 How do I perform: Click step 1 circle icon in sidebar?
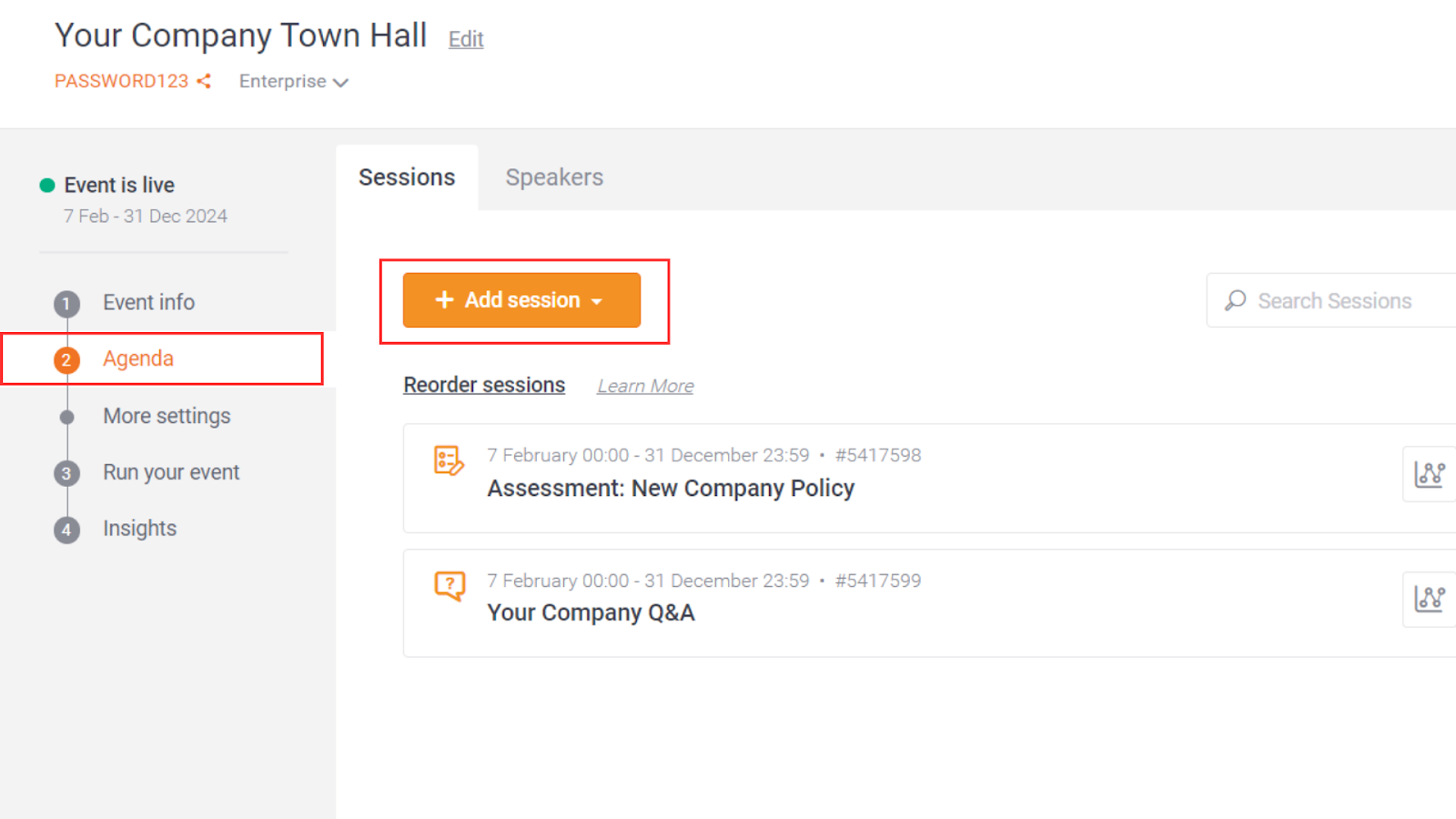[x=66, y=304]
